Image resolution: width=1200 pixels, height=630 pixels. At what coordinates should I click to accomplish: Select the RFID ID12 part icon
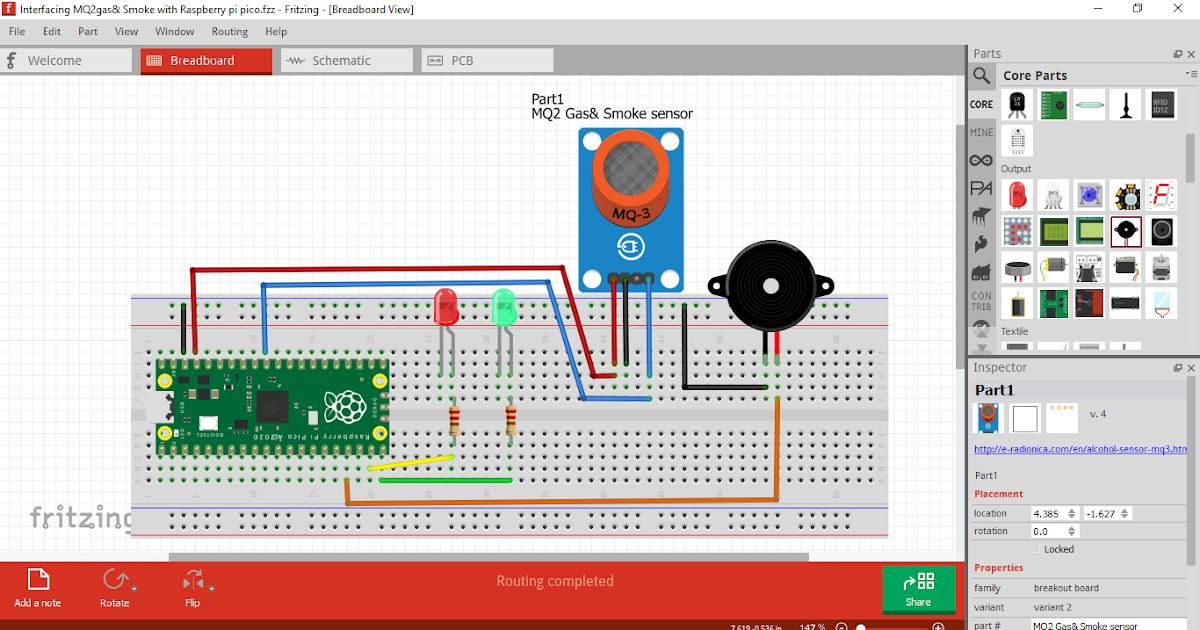pyautogui.click(x=1161, y=105)
